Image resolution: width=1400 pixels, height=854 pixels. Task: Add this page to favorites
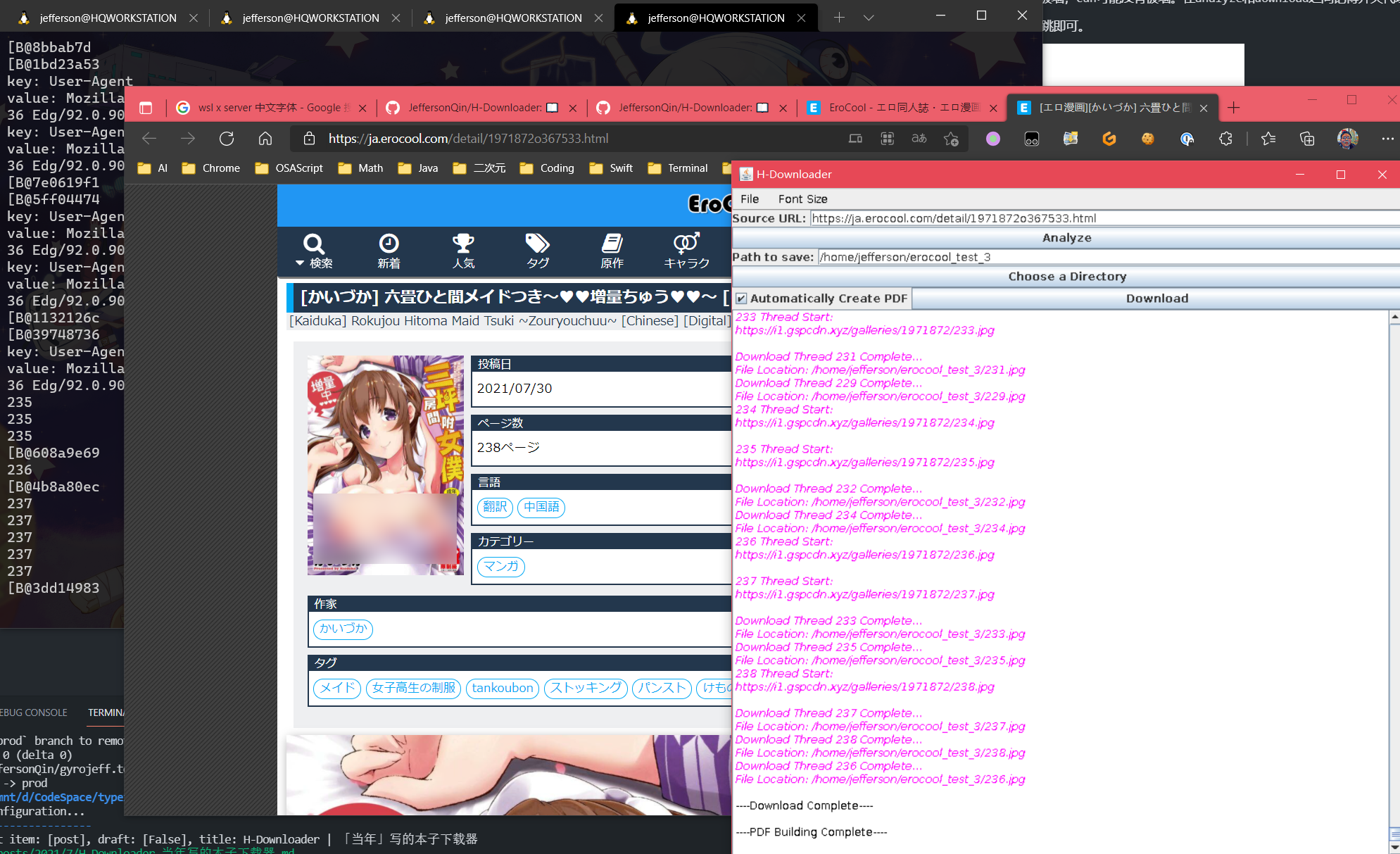point(952,139)
